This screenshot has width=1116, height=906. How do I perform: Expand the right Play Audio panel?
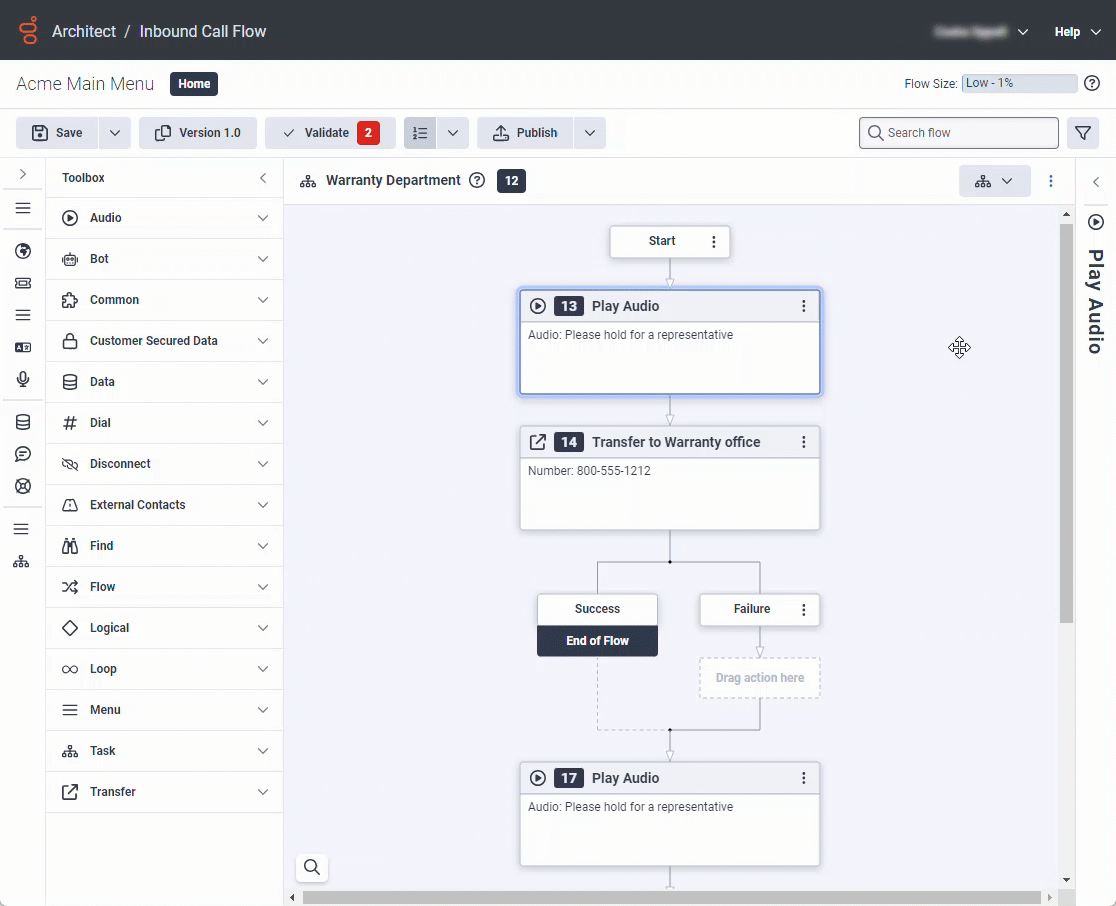[x=1096, y=182]
